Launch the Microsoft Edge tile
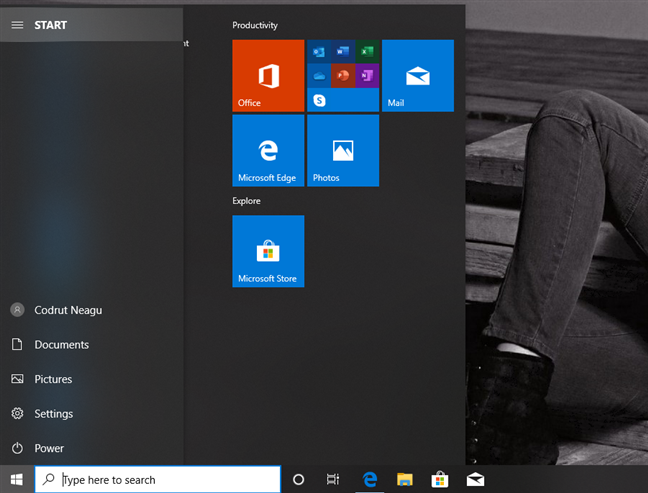Screen dimensions: 648x493 (x=268, y=150)
